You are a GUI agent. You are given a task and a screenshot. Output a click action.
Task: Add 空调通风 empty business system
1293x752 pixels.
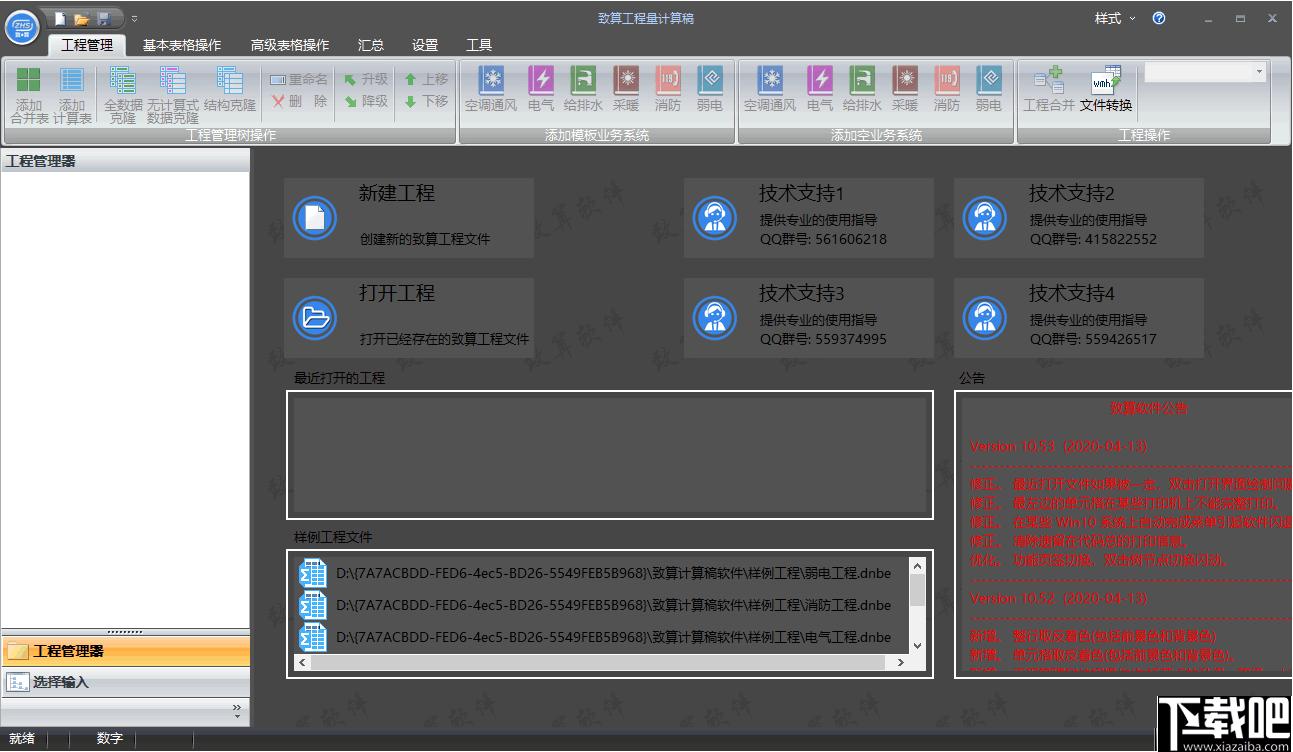[770, 90]
